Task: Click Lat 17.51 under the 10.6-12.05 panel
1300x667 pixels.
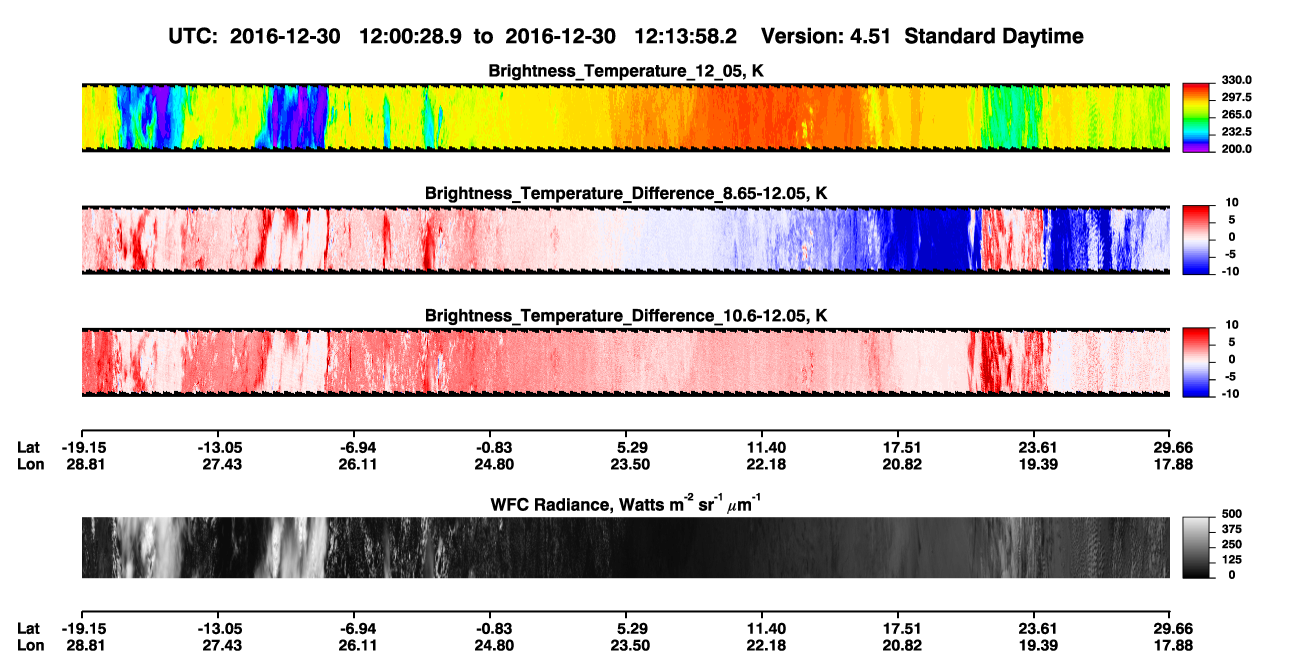Action: click(x=897, y=447)
